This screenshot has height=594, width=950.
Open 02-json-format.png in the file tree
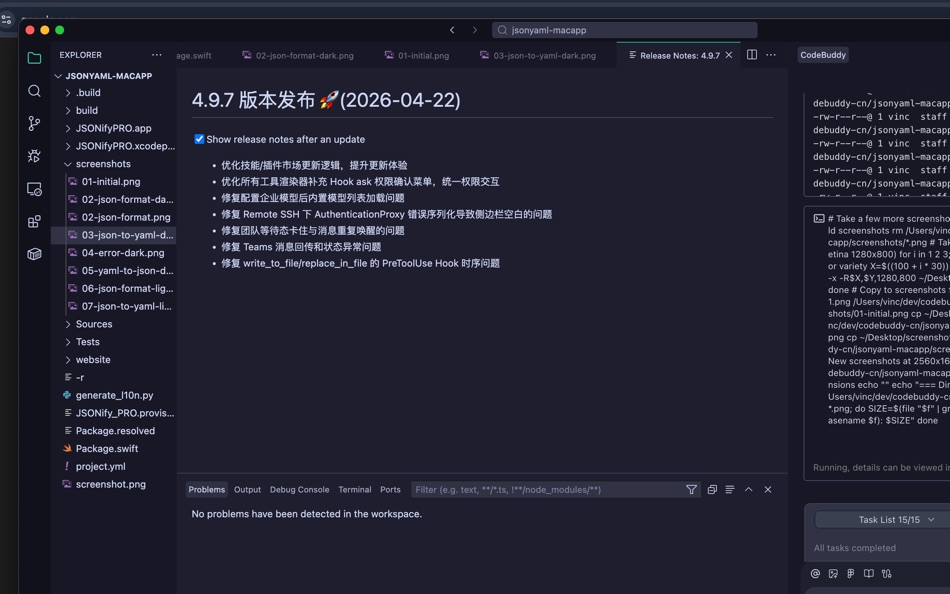[x=125, y=218]
